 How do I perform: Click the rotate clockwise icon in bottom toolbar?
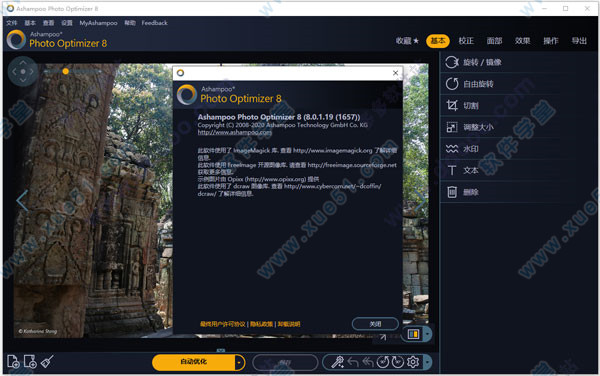coord(398,362)
